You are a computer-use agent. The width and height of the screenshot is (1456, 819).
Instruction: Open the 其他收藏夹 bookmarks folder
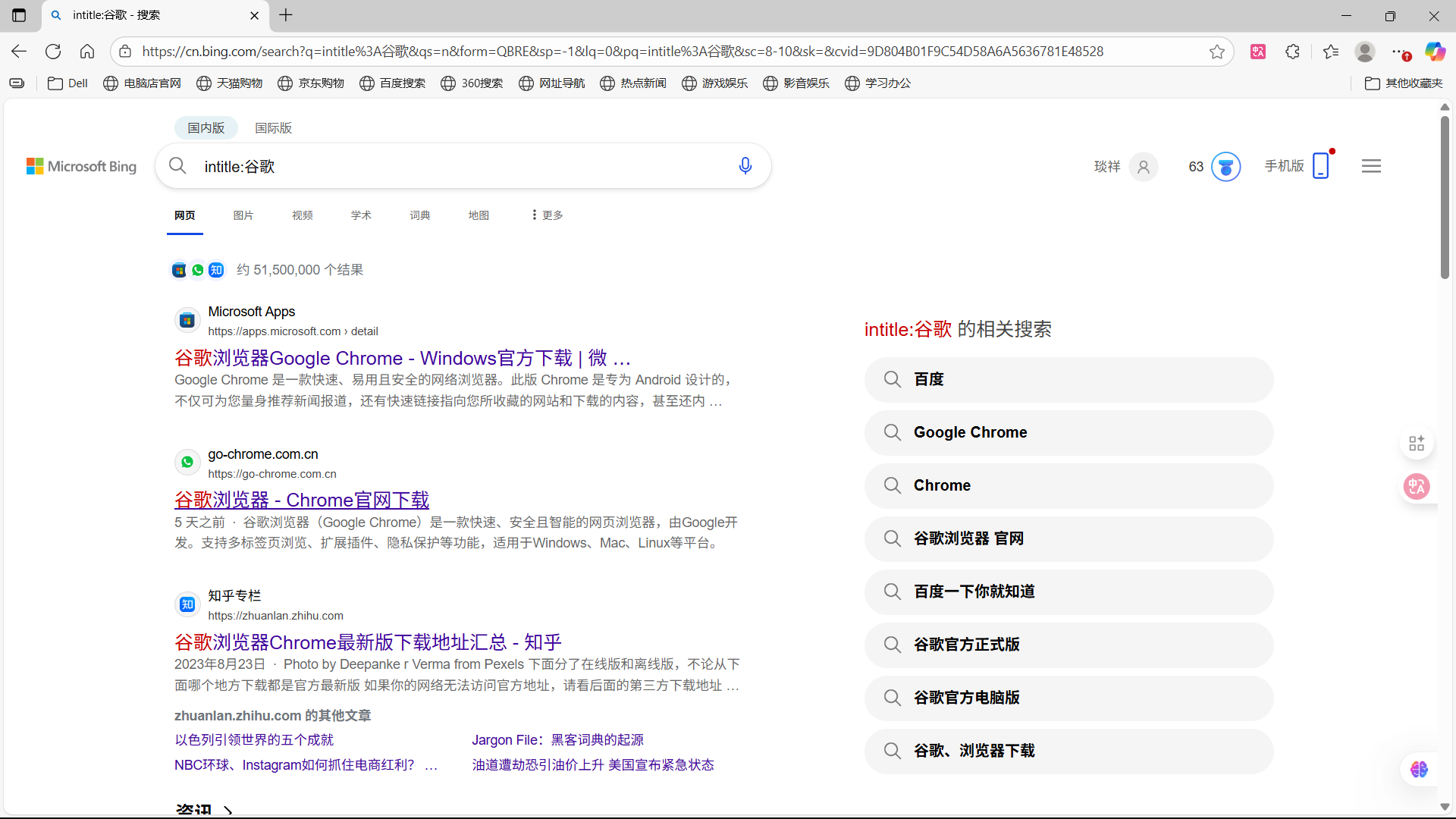coord(1404,83)
